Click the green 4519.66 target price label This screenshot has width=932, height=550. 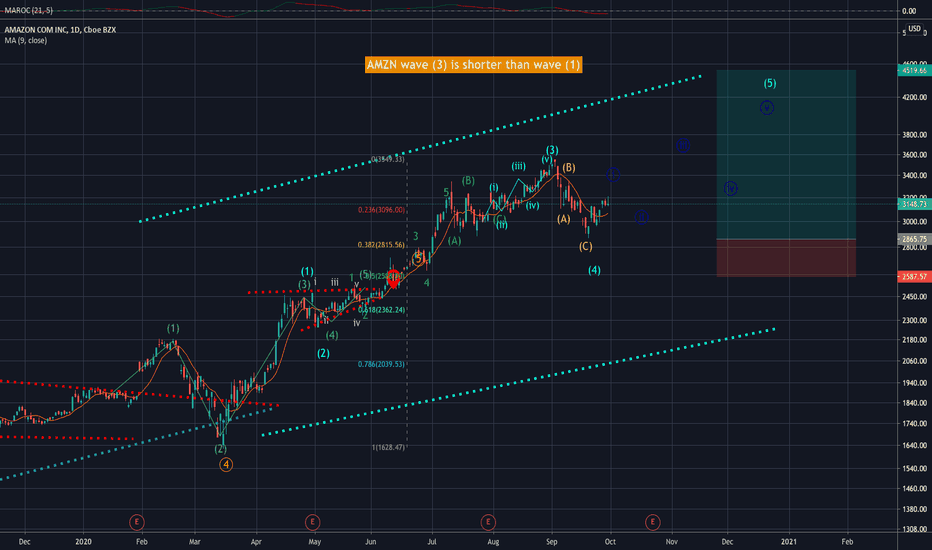(x=914, y=70)
